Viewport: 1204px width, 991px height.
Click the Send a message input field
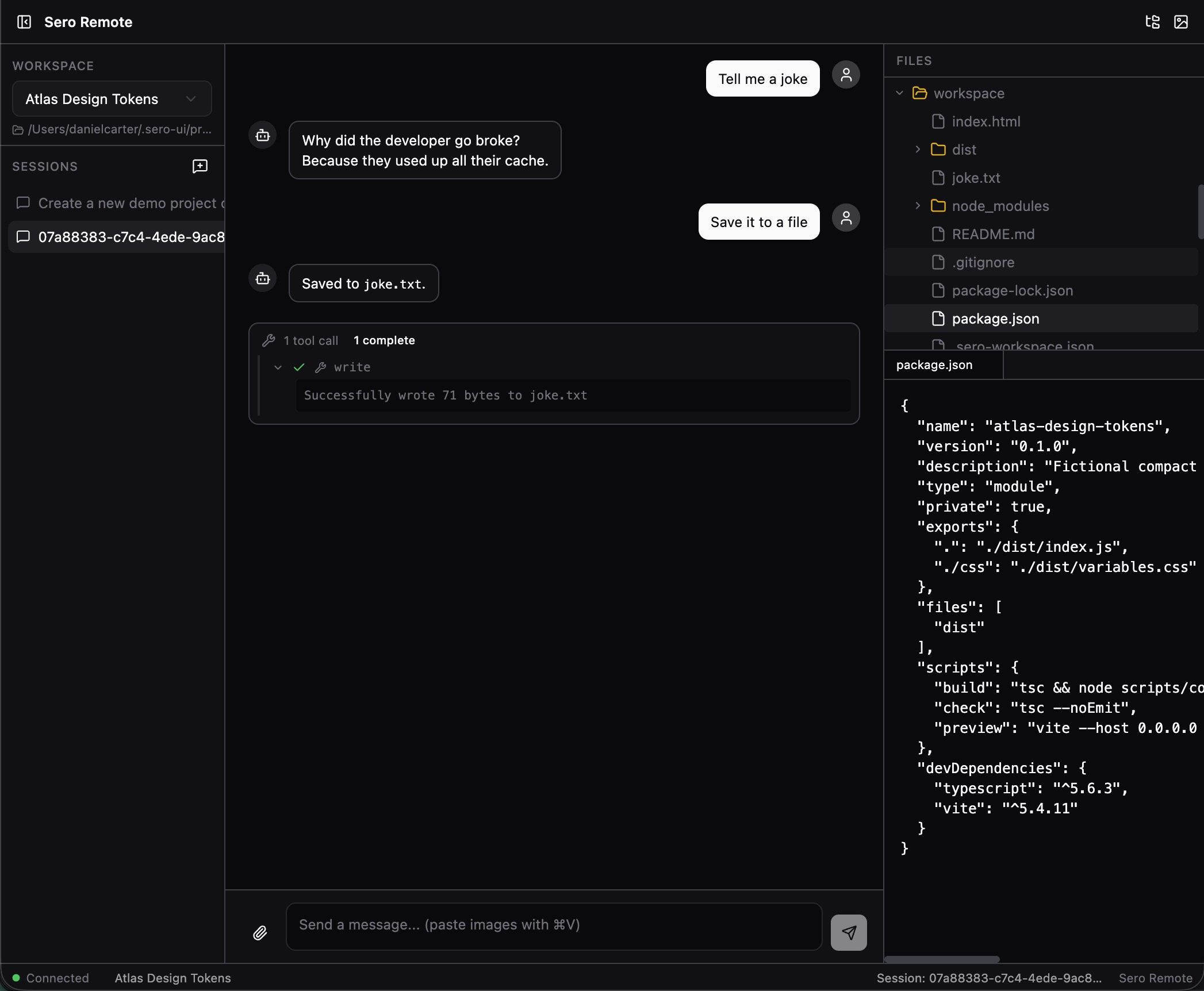pyautogui.click(x=552, y=925)
